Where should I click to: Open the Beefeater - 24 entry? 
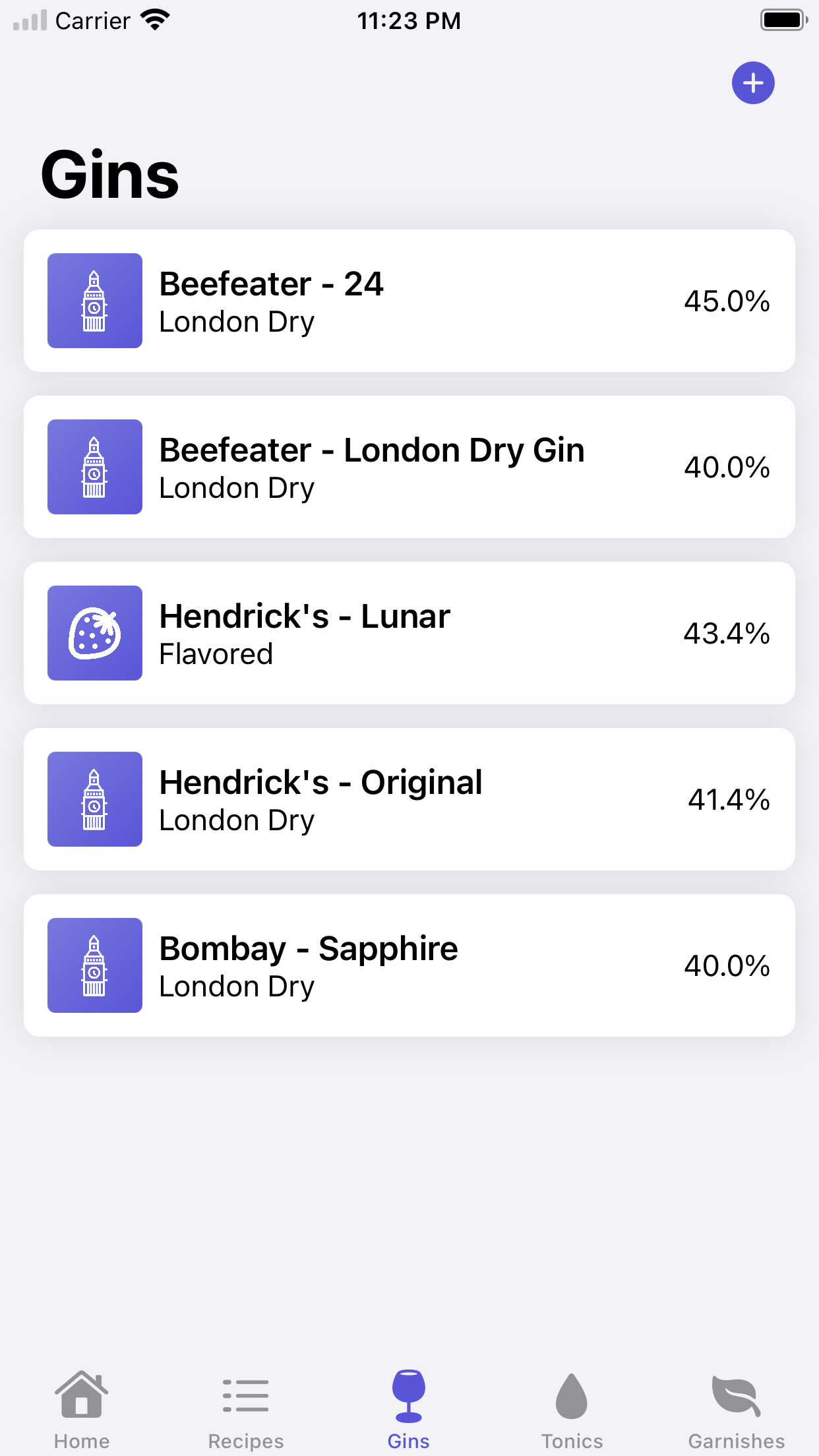point(409,301)
